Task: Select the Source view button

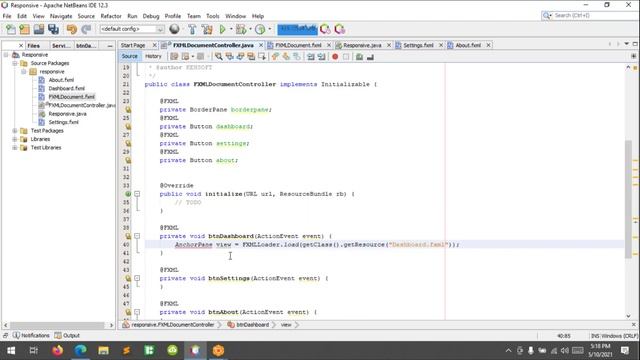Action: pos(129,56)
